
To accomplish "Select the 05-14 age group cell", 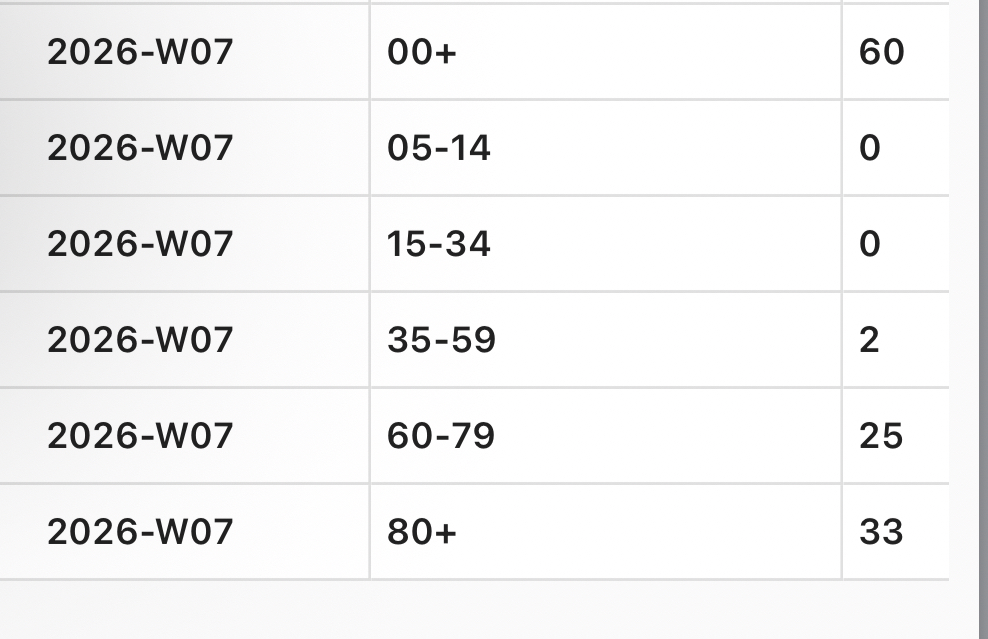I will click(x=439, y=148).
